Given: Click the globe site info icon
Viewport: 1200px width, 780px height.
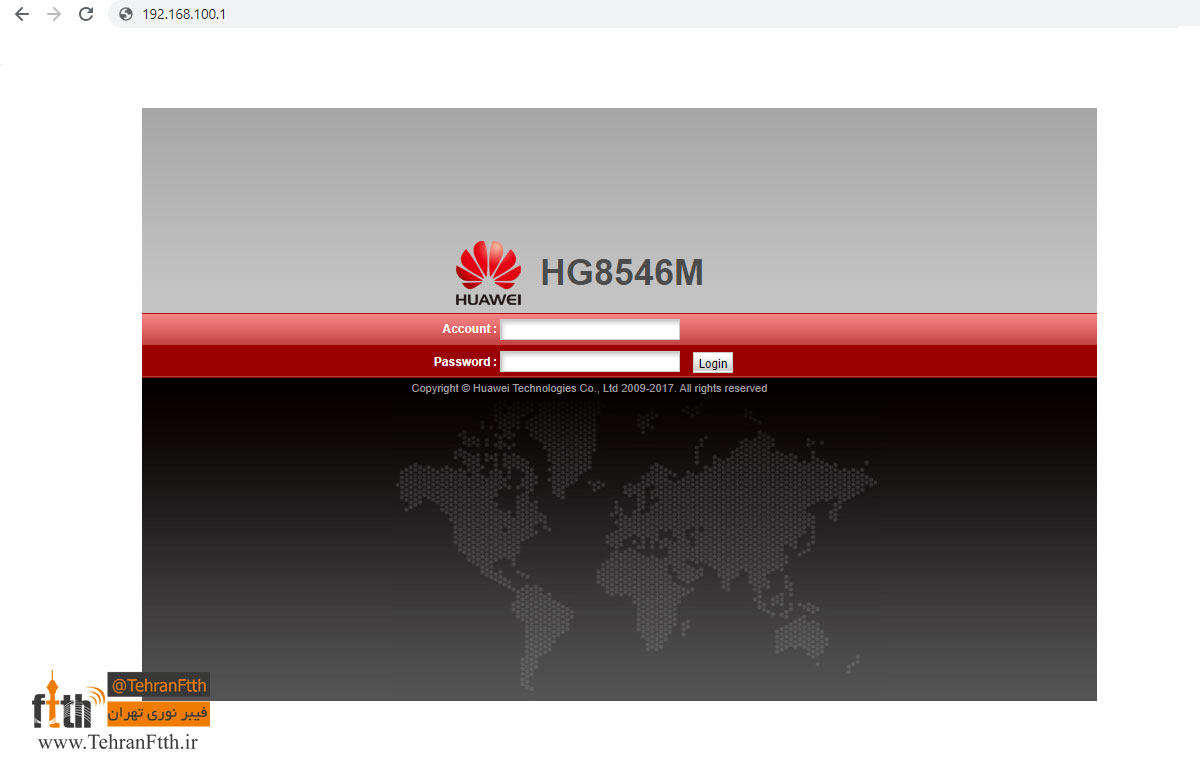Looking at the screenshot, I should pos(125,14).
